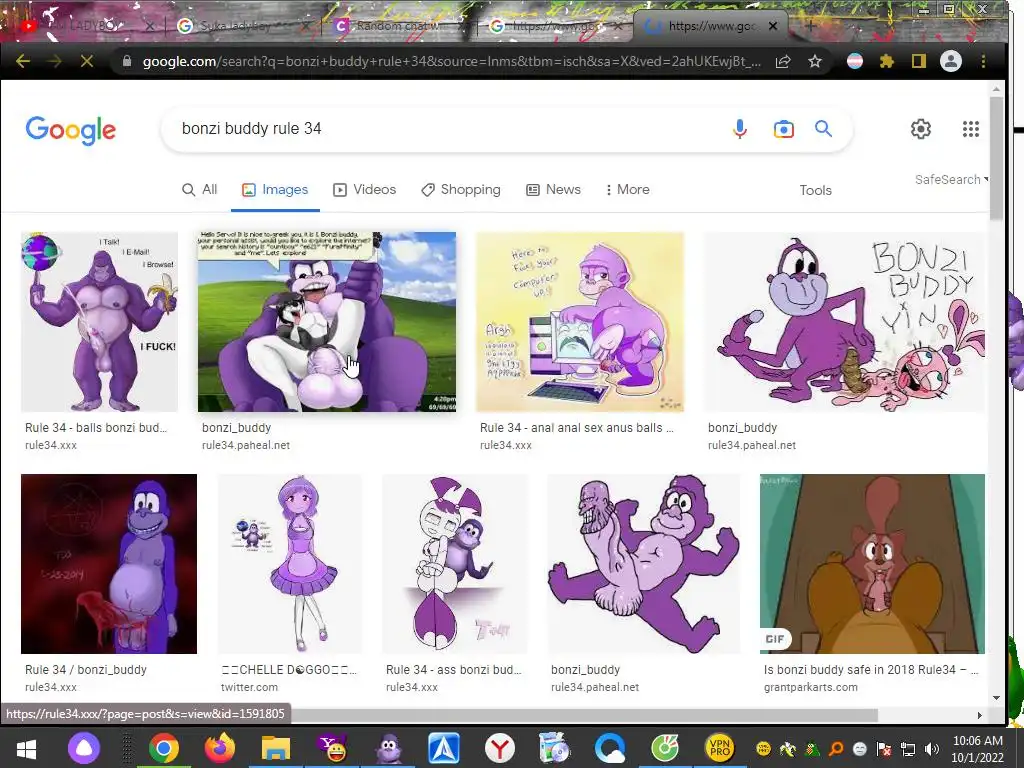View site info via the padlock icon
Viewport: 1024px width, 768px height.
[127, 61]
